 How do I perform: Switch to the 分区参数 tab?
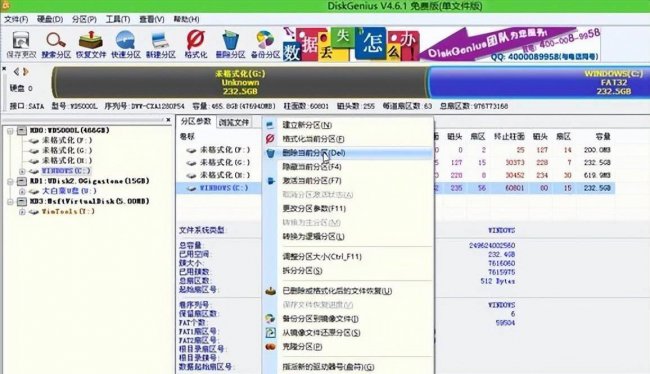pos(196,121)
